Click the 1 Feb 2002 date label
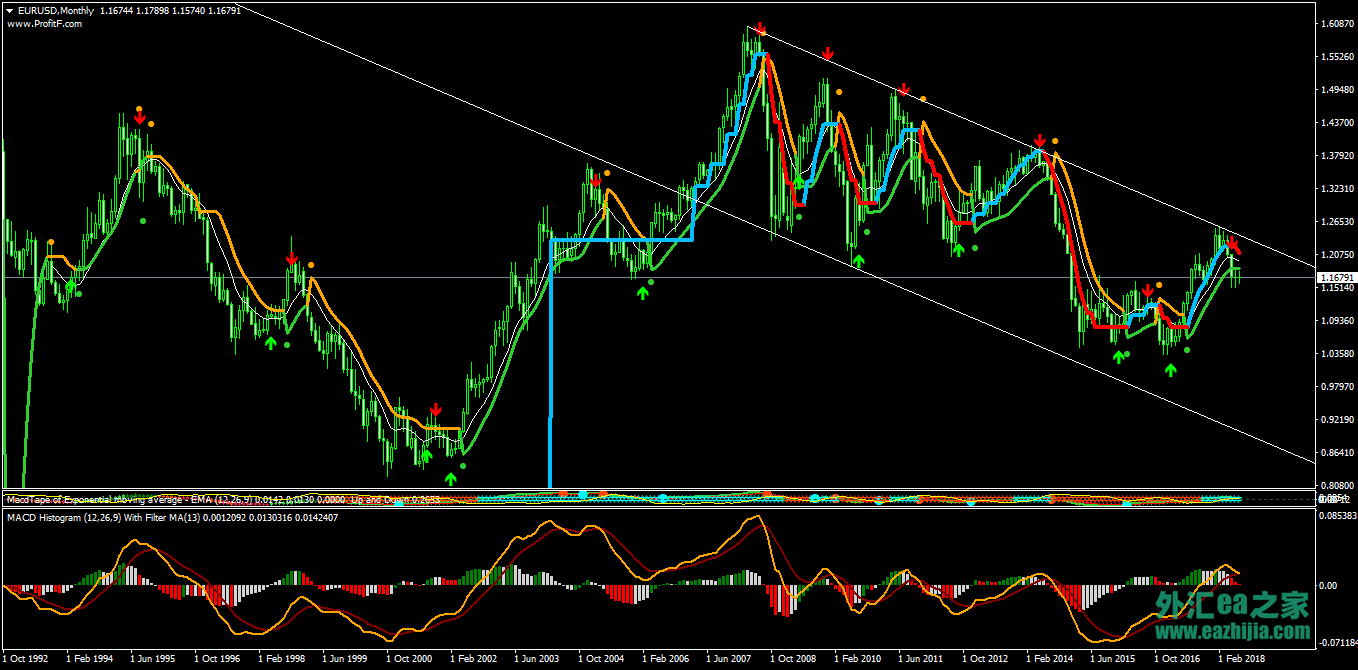Image resolution: width=1358 pixels, height=670 pixels. click(x=474, y=660)
